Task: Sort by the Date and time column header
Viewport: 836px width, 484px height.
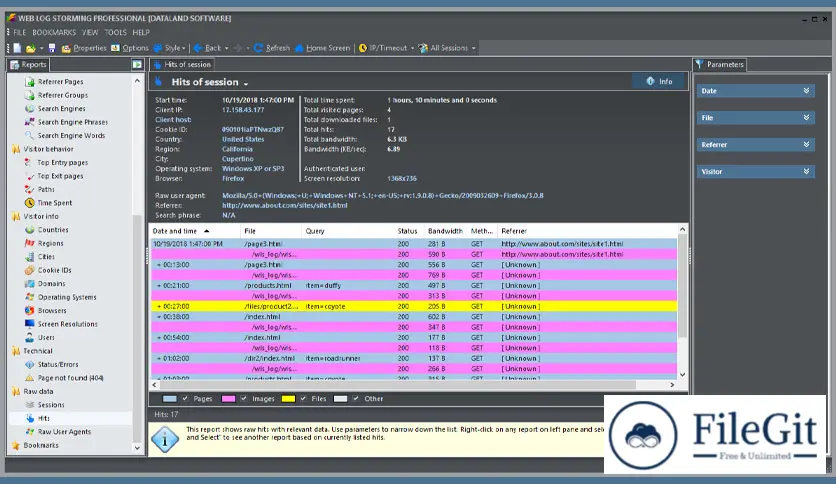Action: pos(195,231)
